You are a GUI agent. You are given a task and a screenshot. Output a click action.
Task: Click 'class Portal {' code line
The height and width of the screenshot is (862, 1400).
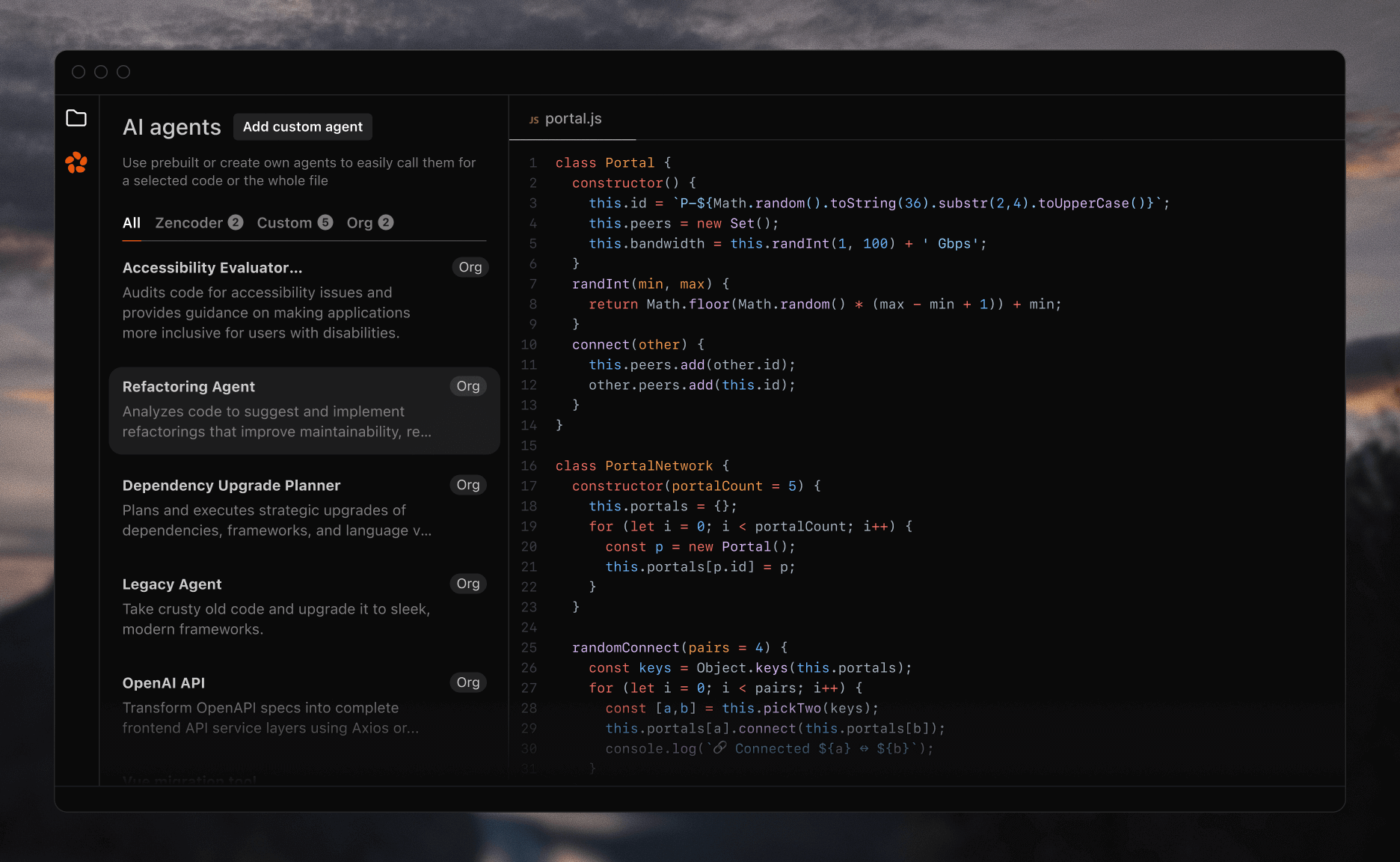[x=613, y=163]
